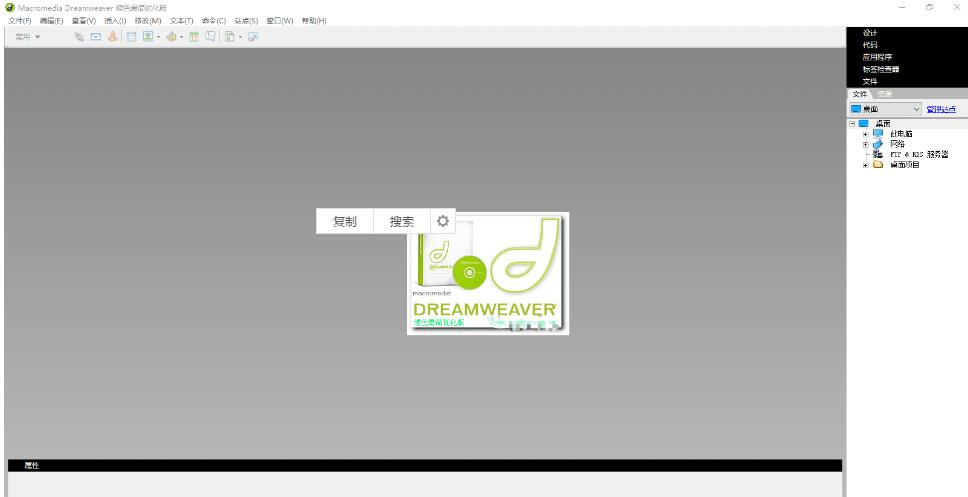This screenshot has width=968, height=497.
Task: Click the Dreamweaver logo in the title bar
Action: tap(9, 8)
